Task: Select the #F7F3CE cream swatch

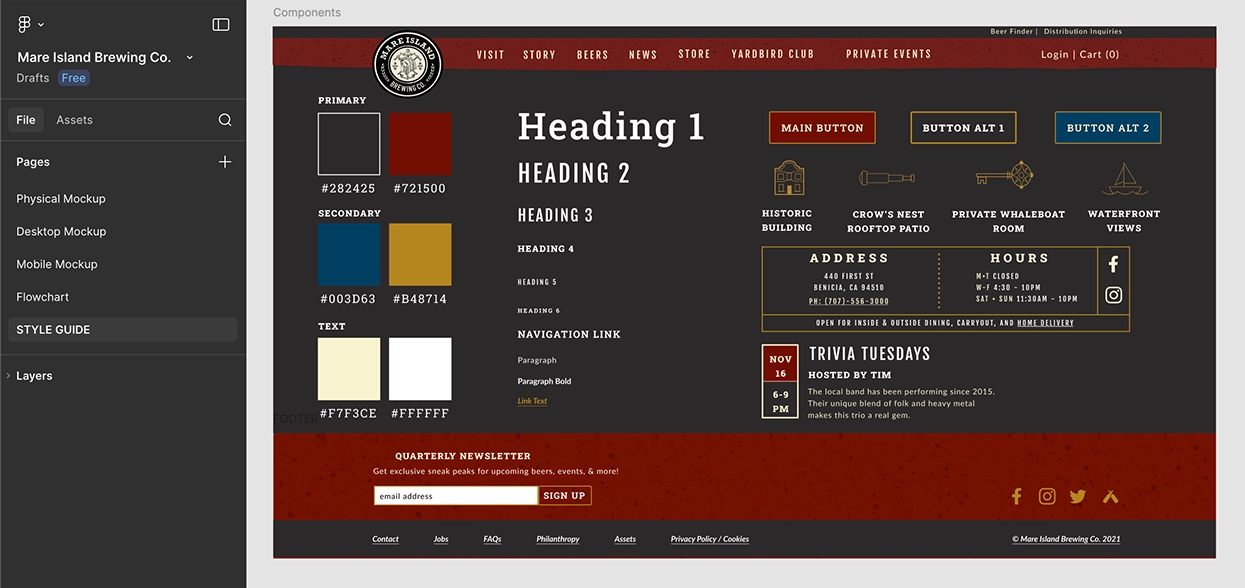Action: [x=349, y=369]
